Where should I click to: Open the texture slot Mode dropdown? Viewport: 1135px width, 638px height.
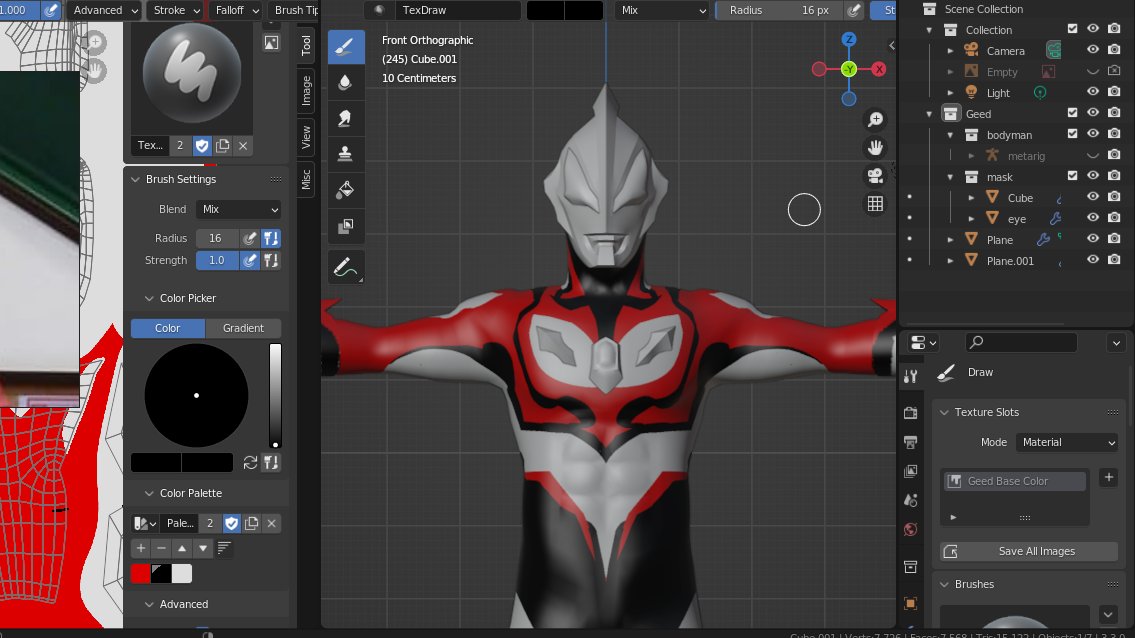1067,442
